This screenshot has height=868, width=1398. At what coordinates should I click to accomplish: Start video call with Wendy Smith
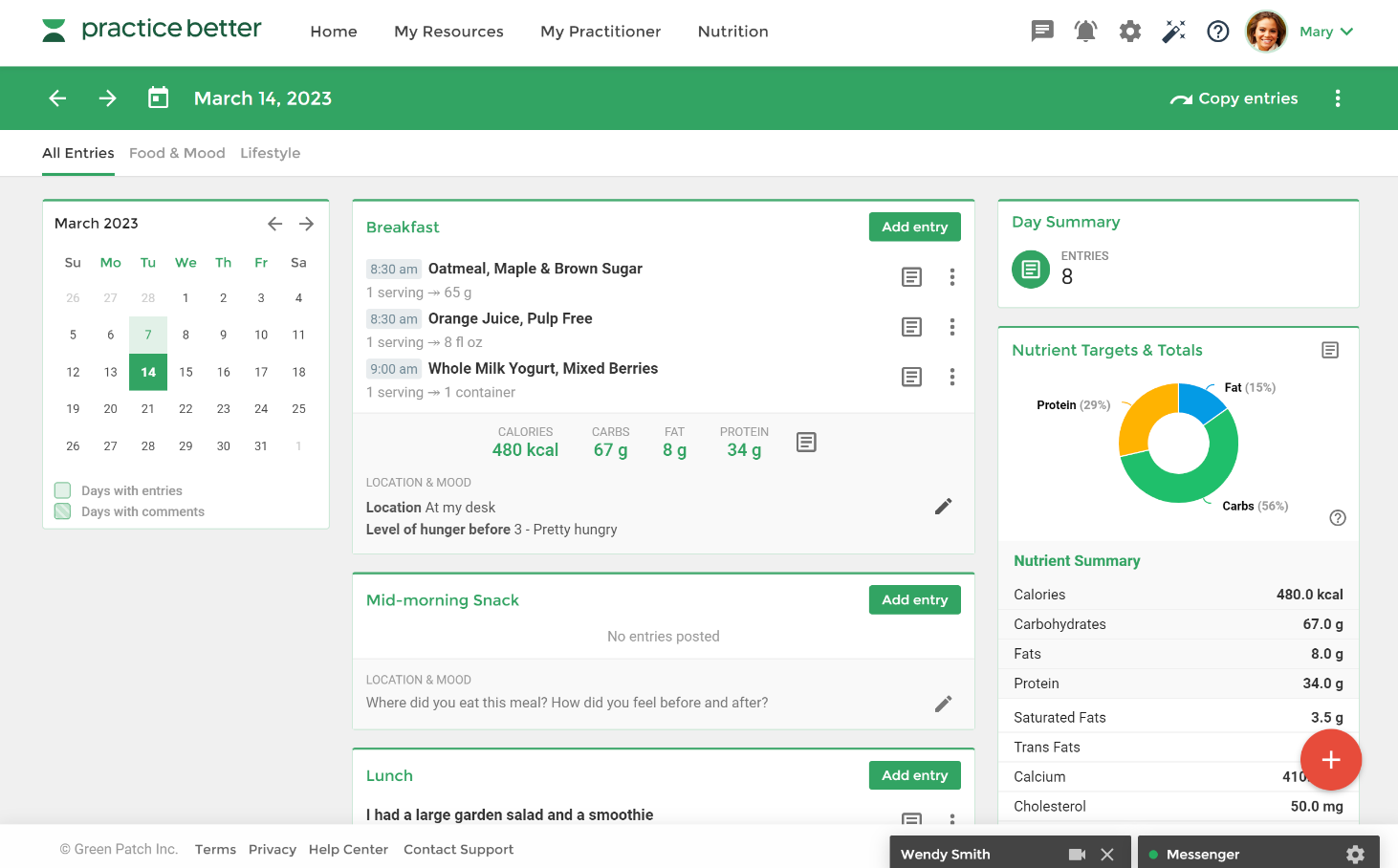pyautogui.click(x=1077, y=855)
